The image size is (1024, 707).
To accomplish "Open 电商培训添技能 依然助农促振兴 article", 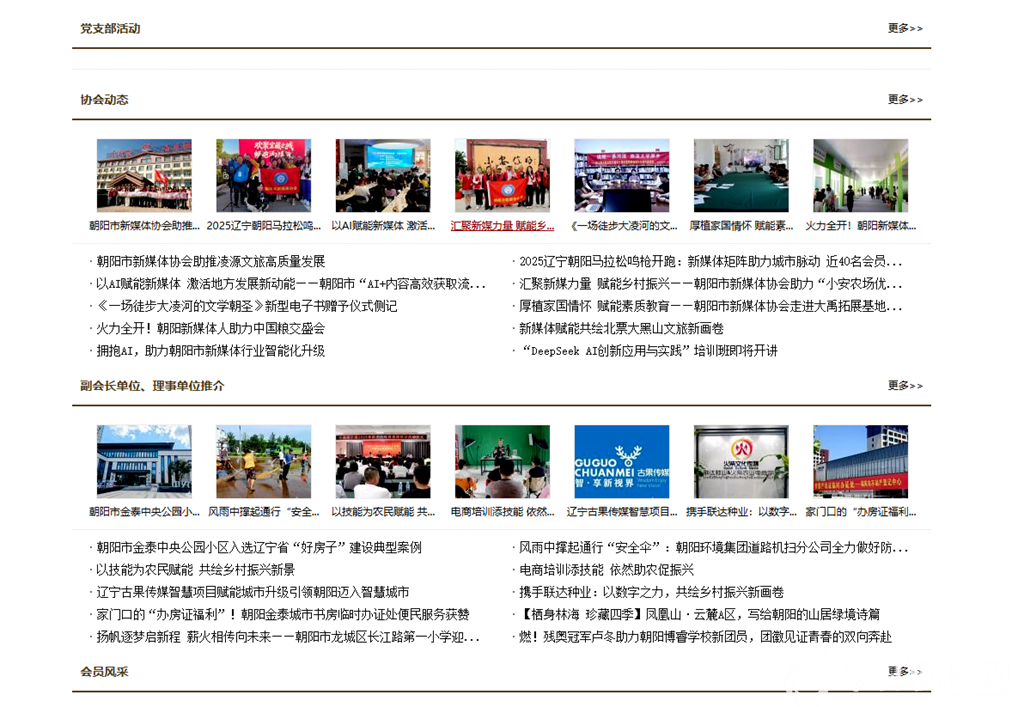I will tap(606, 570).
